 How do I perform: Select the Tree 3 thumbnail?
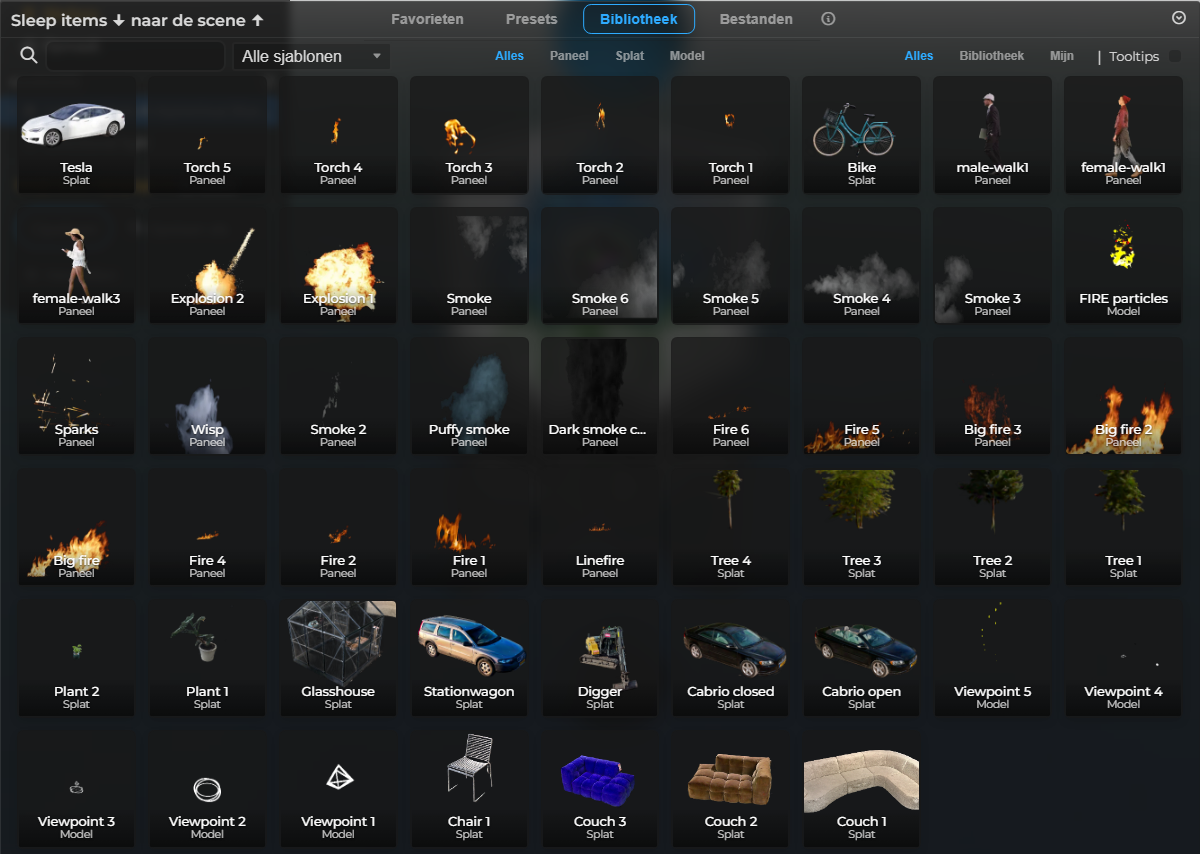(x=861, y=527)
